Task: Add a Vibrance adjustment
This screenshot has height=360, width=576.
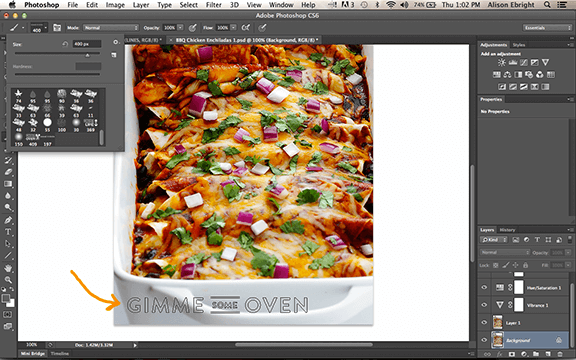Action: point(546,62)
